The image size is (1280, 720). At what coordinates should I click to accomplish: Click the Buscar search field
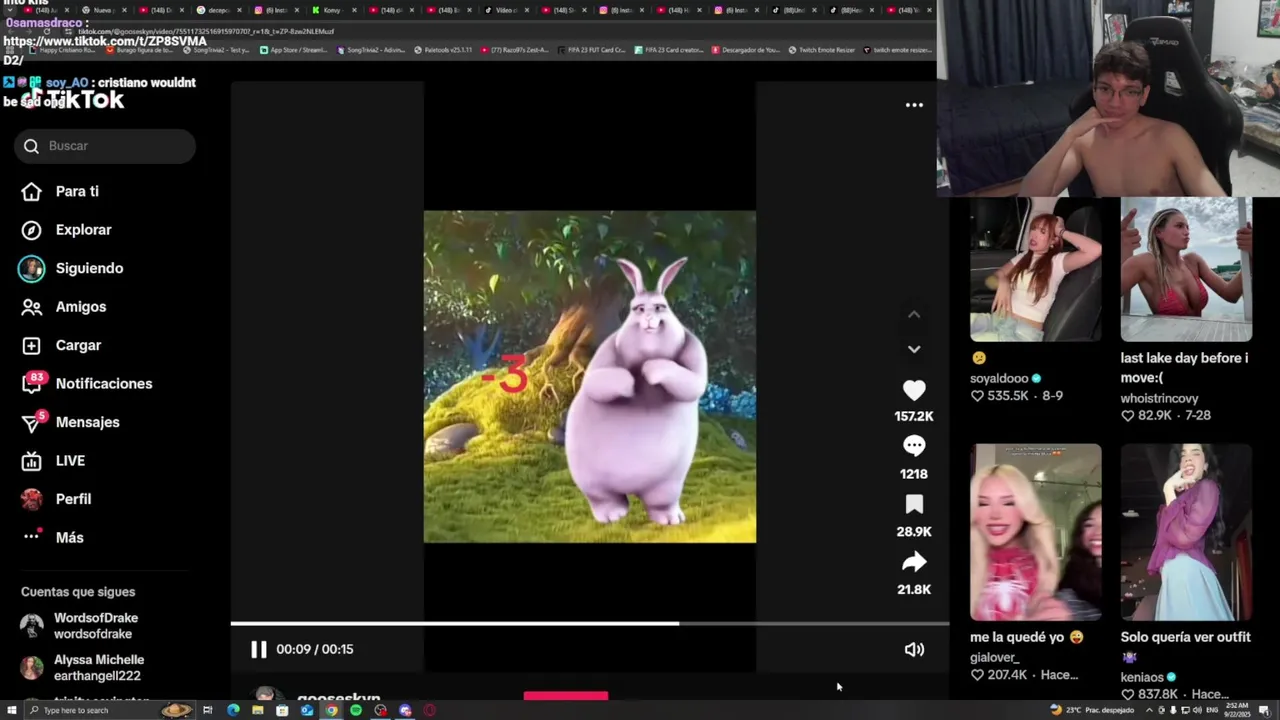tap(105, 146)
